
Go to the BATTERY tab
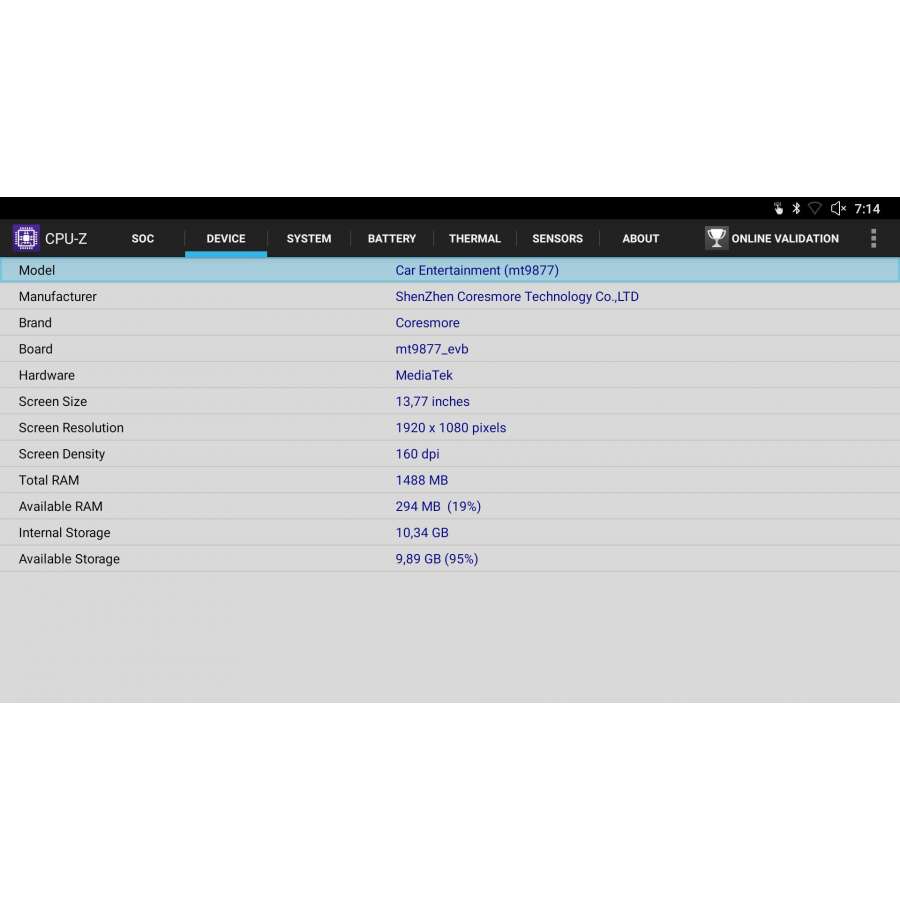click(391, 238)
